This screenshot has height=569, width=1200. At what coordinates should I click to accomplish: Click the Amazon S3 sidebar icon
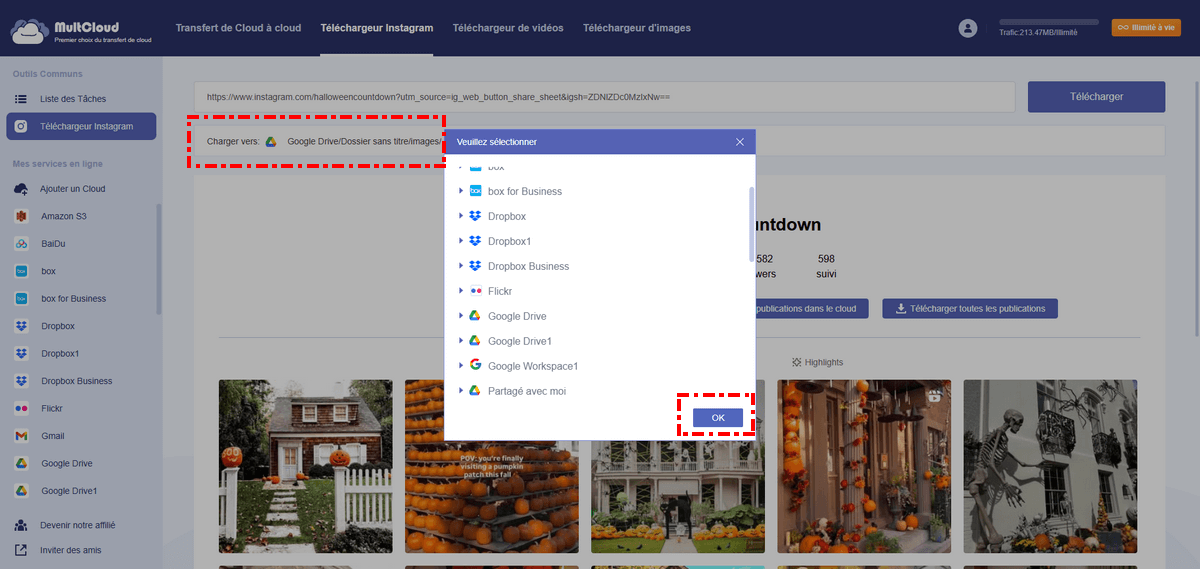click(21, 216)
